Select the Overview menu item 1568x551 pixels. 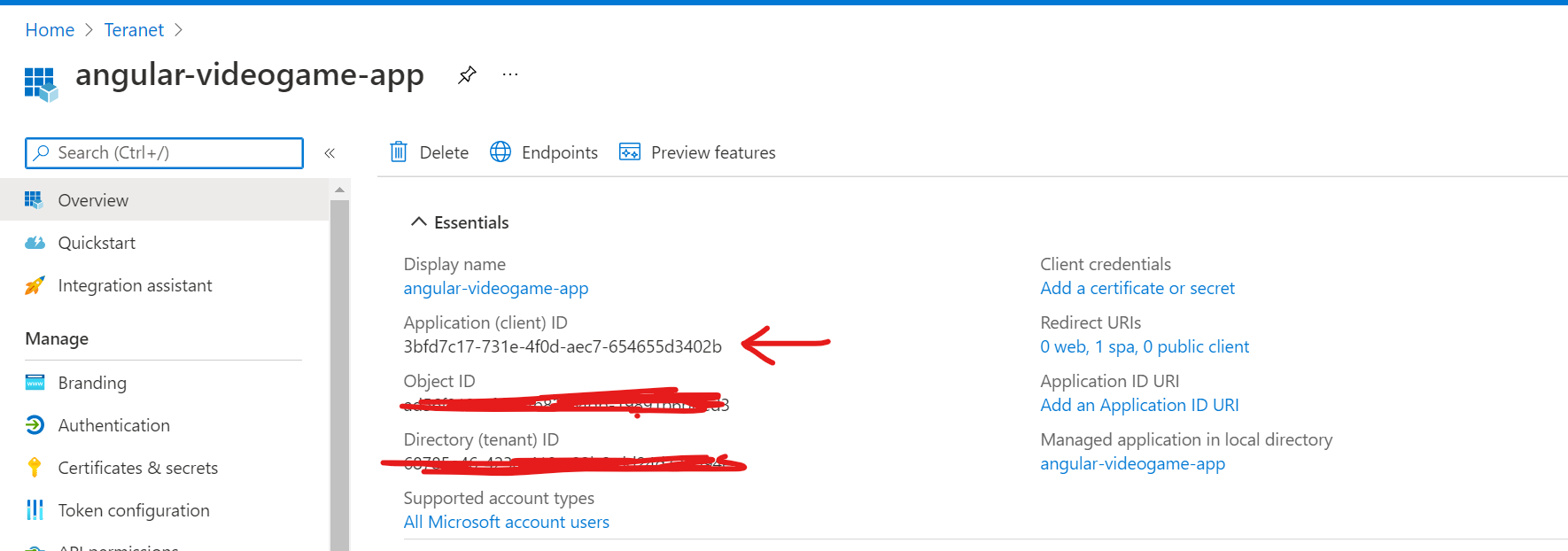[93, 200]
